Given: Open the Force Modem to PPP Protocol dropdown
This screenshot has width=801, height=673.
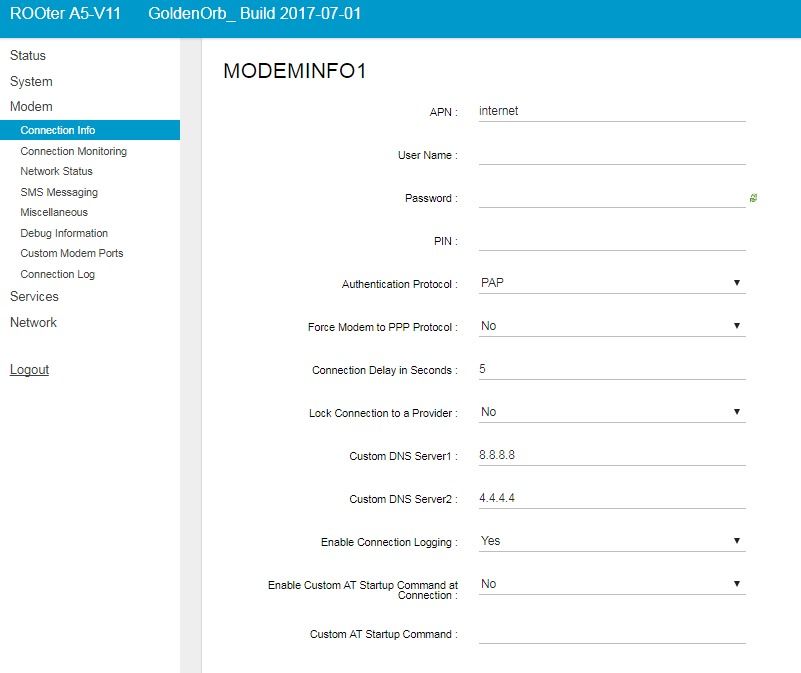Looking at the screenshot, I should (612, 326).
